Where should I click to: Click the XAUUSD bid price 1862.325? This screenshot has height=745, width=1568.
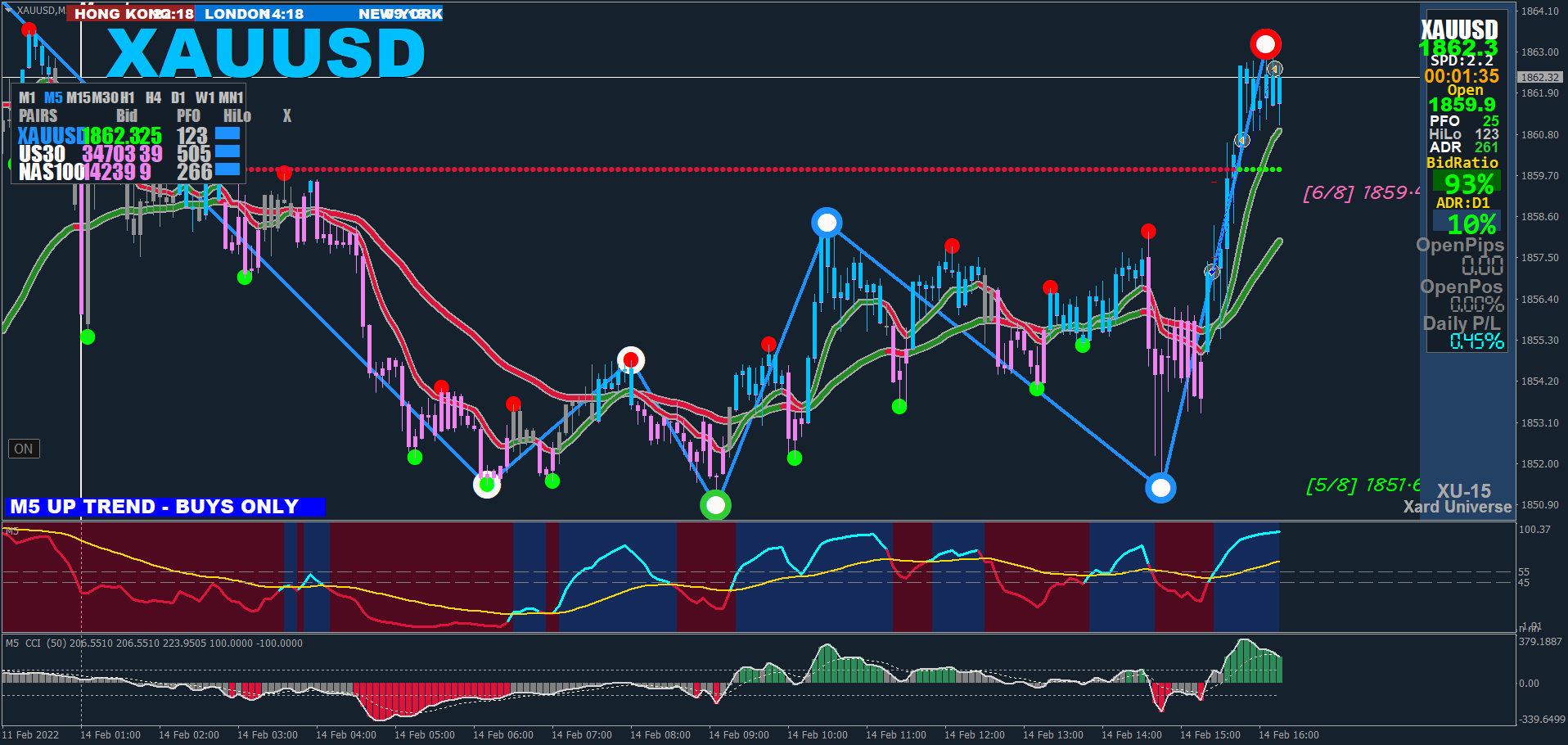click(x=123, y=135)
